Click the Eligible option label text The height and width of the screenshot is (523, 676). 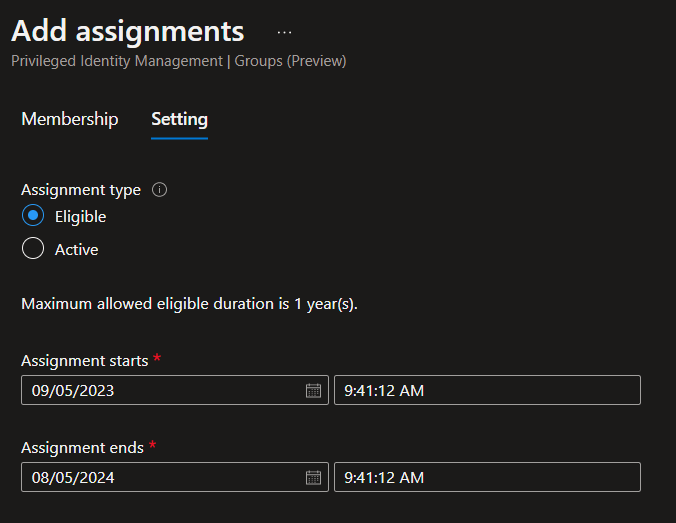pos(80,216)
